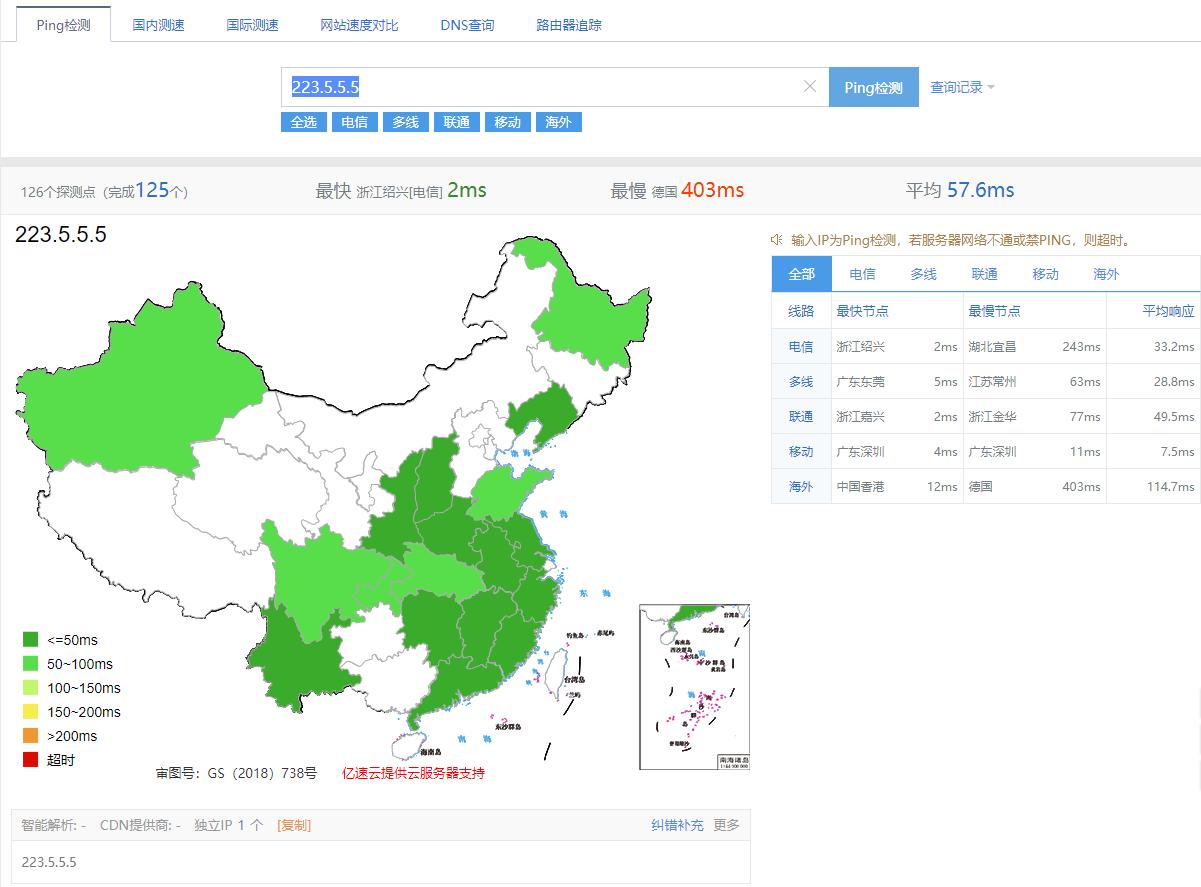Copy the independent IP using 复制
The width and height of the screenshot is (1201, 887).
click(293, 825)
